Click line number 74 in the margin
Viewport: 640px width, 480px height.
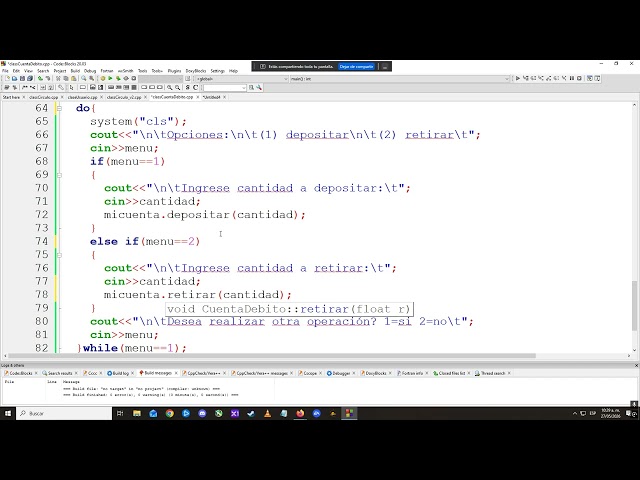pos(41,241)
